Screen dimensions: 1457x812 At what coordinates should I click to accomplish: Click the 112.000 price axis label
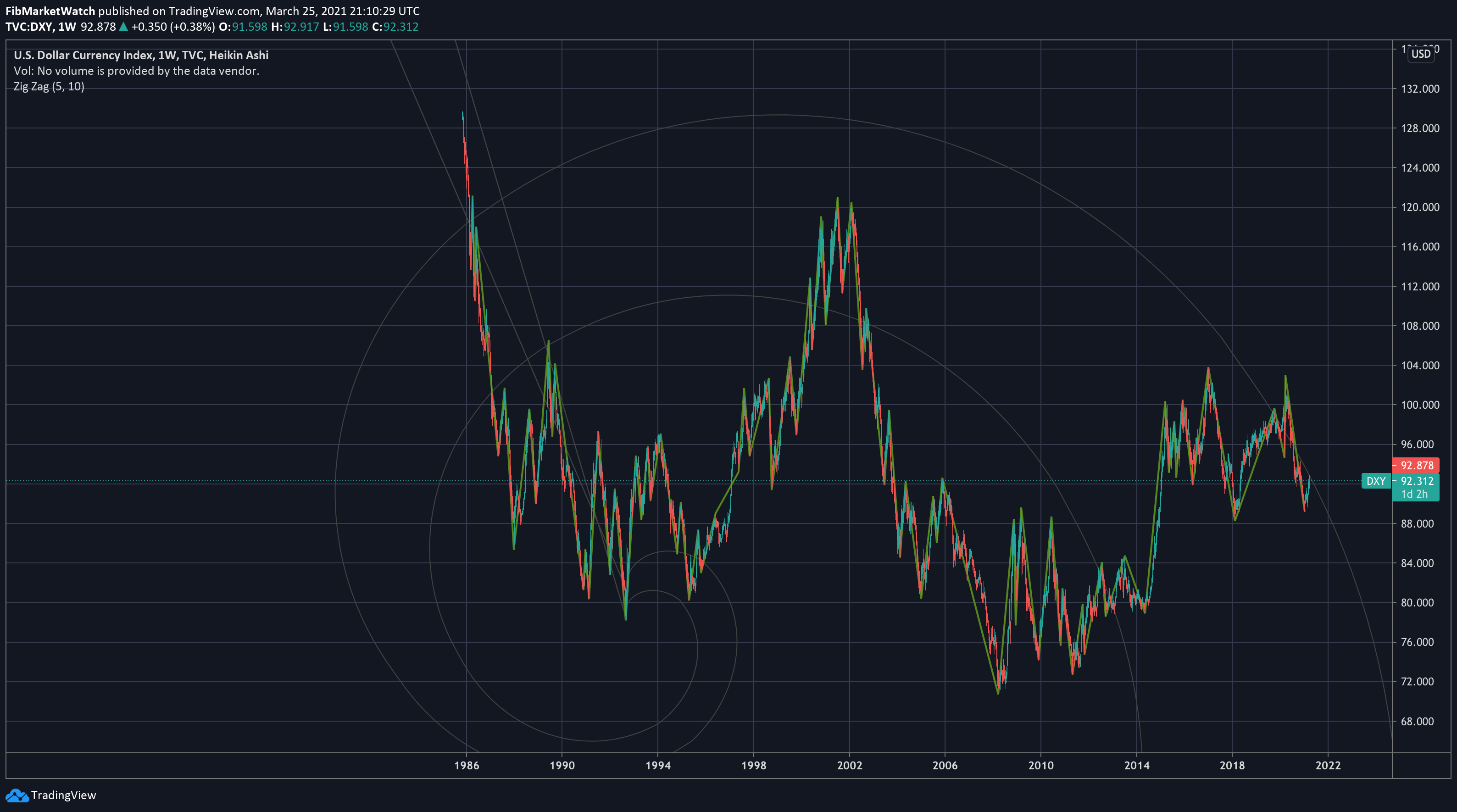coord(1420,287)
